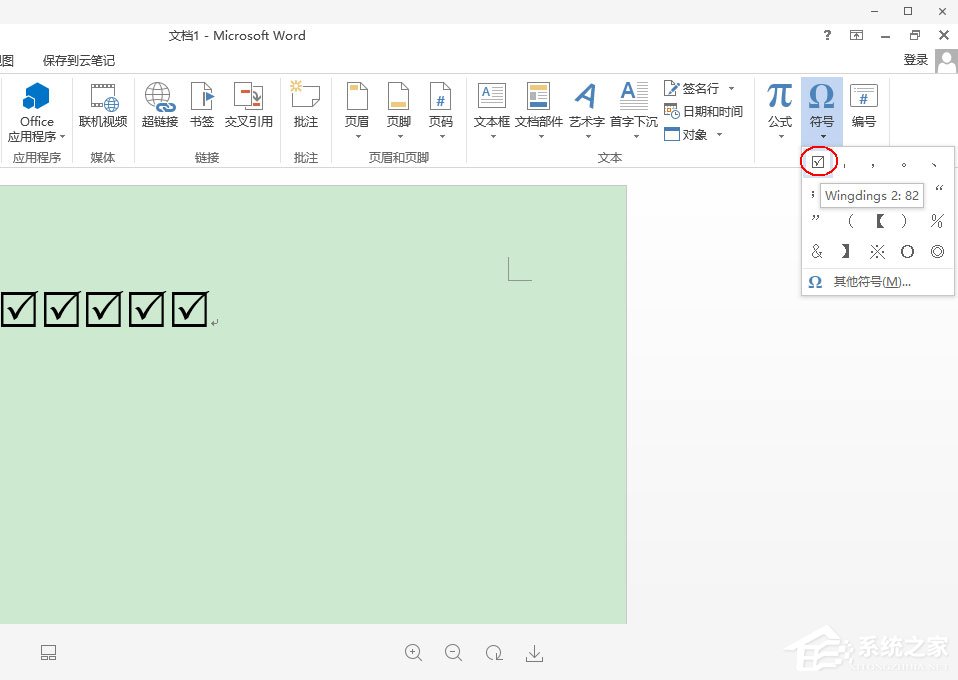Insert WordArt using 艺术字
The width and height of the screenshot is (958, 680).
[585, 108]
